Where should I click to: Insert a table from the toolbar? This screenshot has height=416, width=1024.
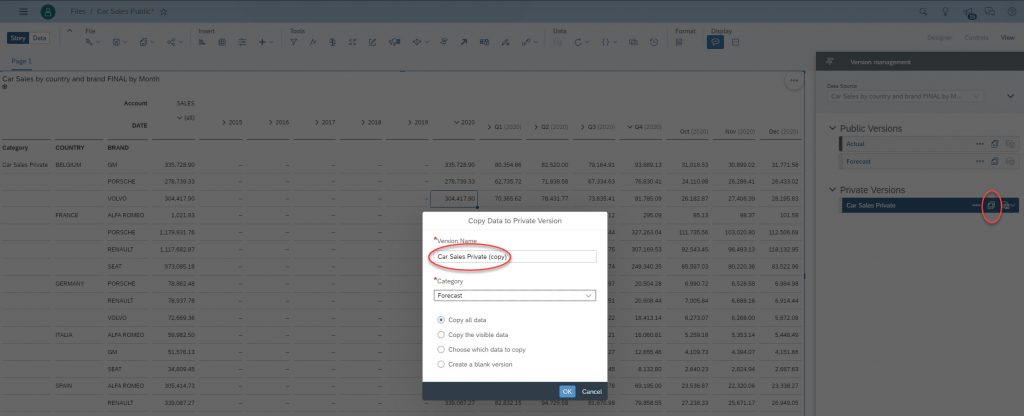222,42
